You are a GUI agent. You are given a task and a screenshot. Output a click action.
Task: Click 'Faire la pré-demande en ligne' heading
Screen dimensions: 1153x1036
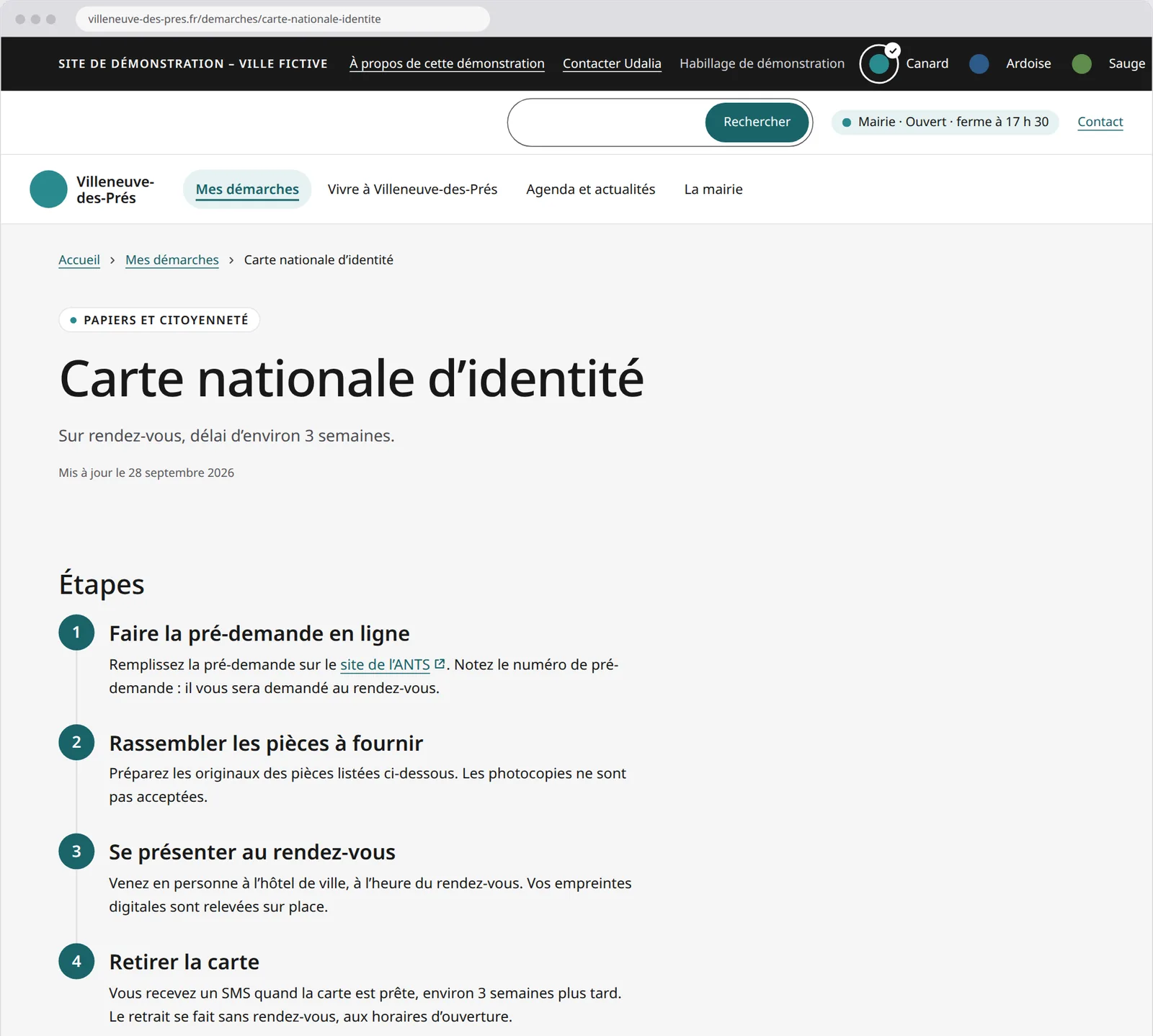tap(259, 633)
